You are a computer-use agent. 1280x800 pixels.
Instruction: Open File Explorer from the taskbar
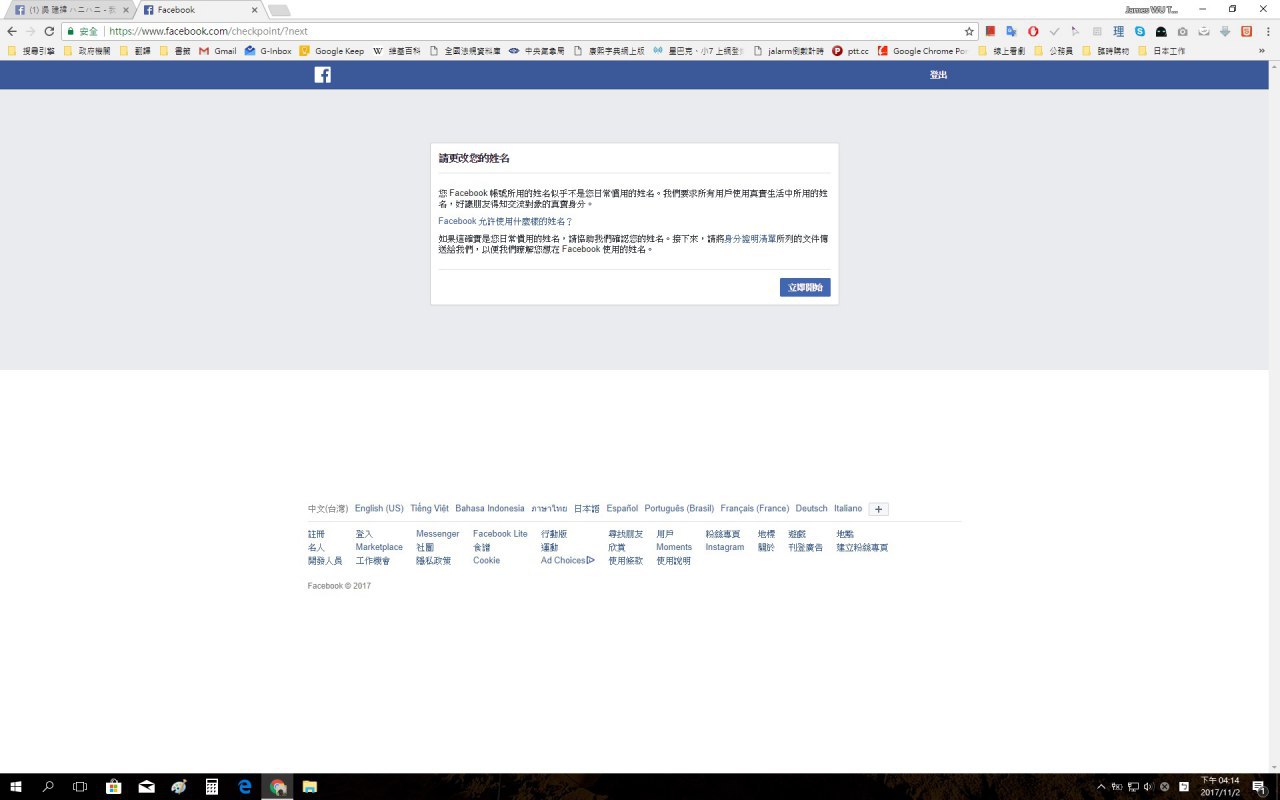(310, 787)
